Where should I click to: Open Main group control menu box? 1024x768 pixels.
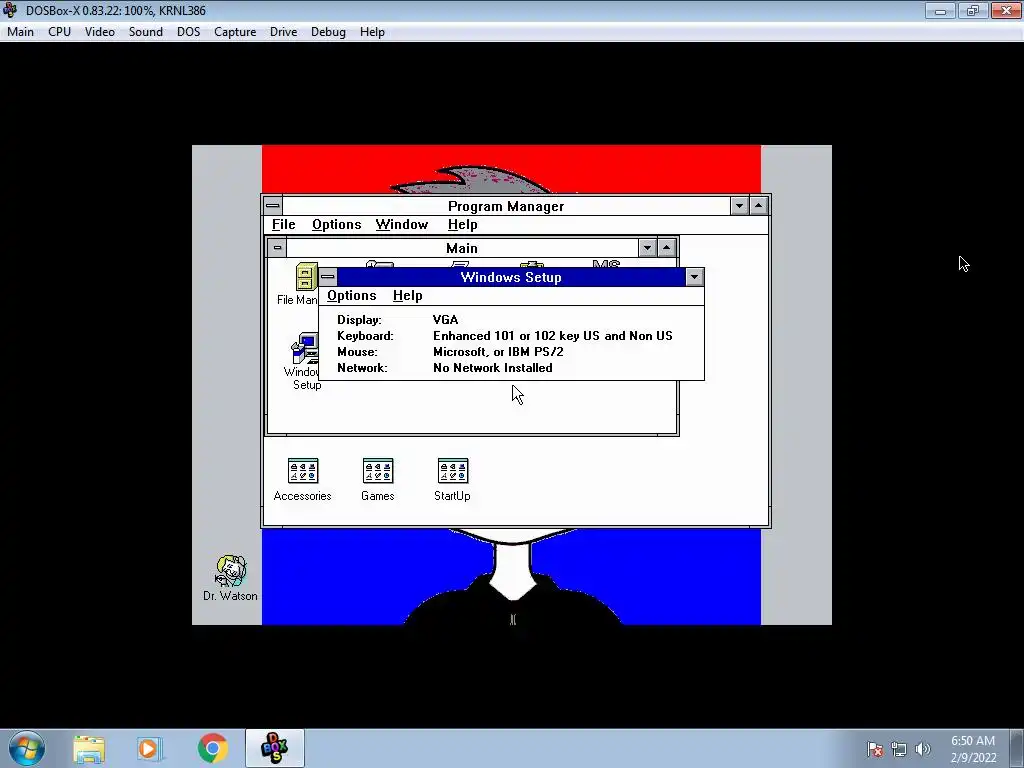(278, 248)
